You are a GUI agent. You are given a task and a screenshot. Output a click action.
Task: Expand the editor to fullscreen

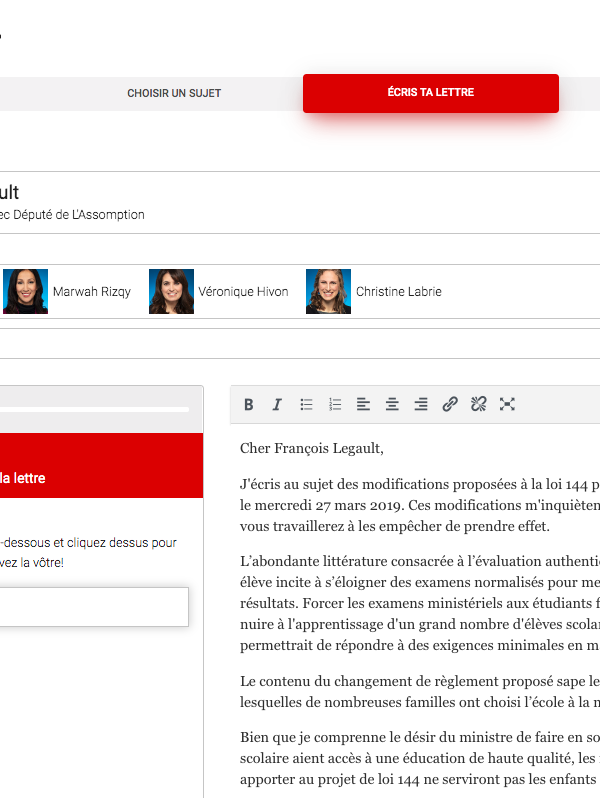tap(507, 404)
